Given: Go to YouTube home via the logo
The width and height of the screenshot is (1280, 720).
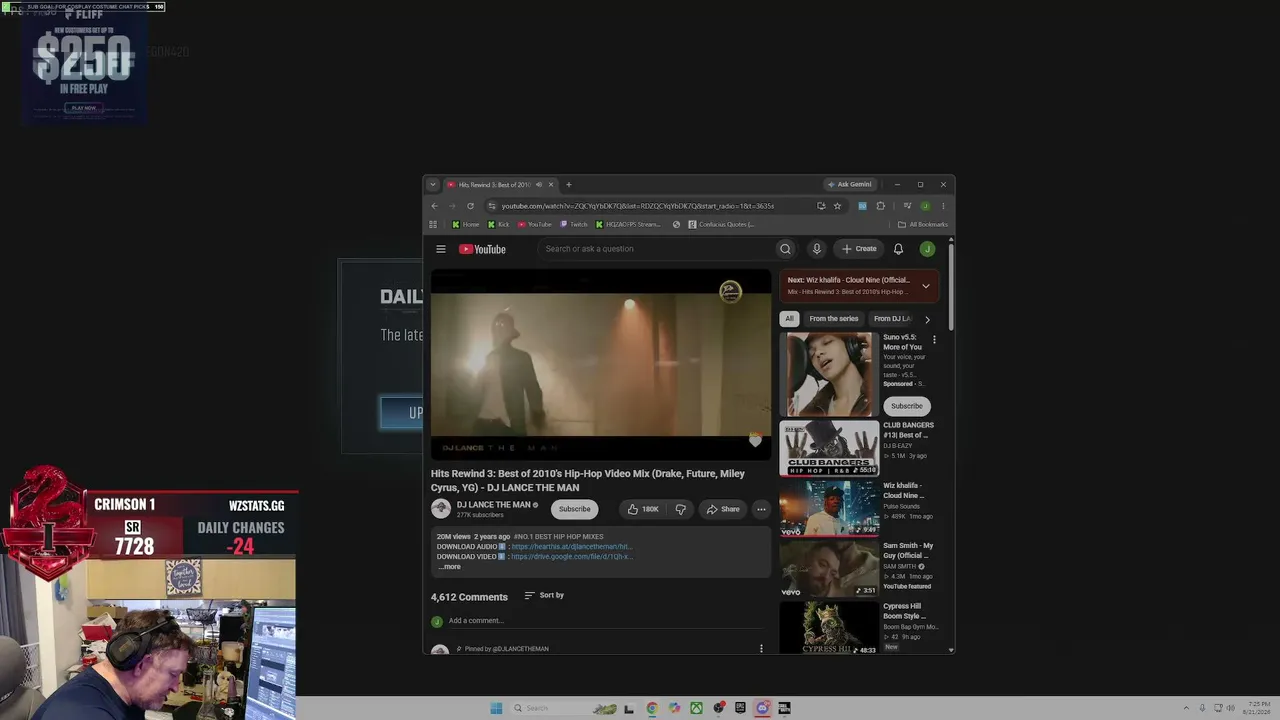Looking at the screenshot, I should pos(482,249).
